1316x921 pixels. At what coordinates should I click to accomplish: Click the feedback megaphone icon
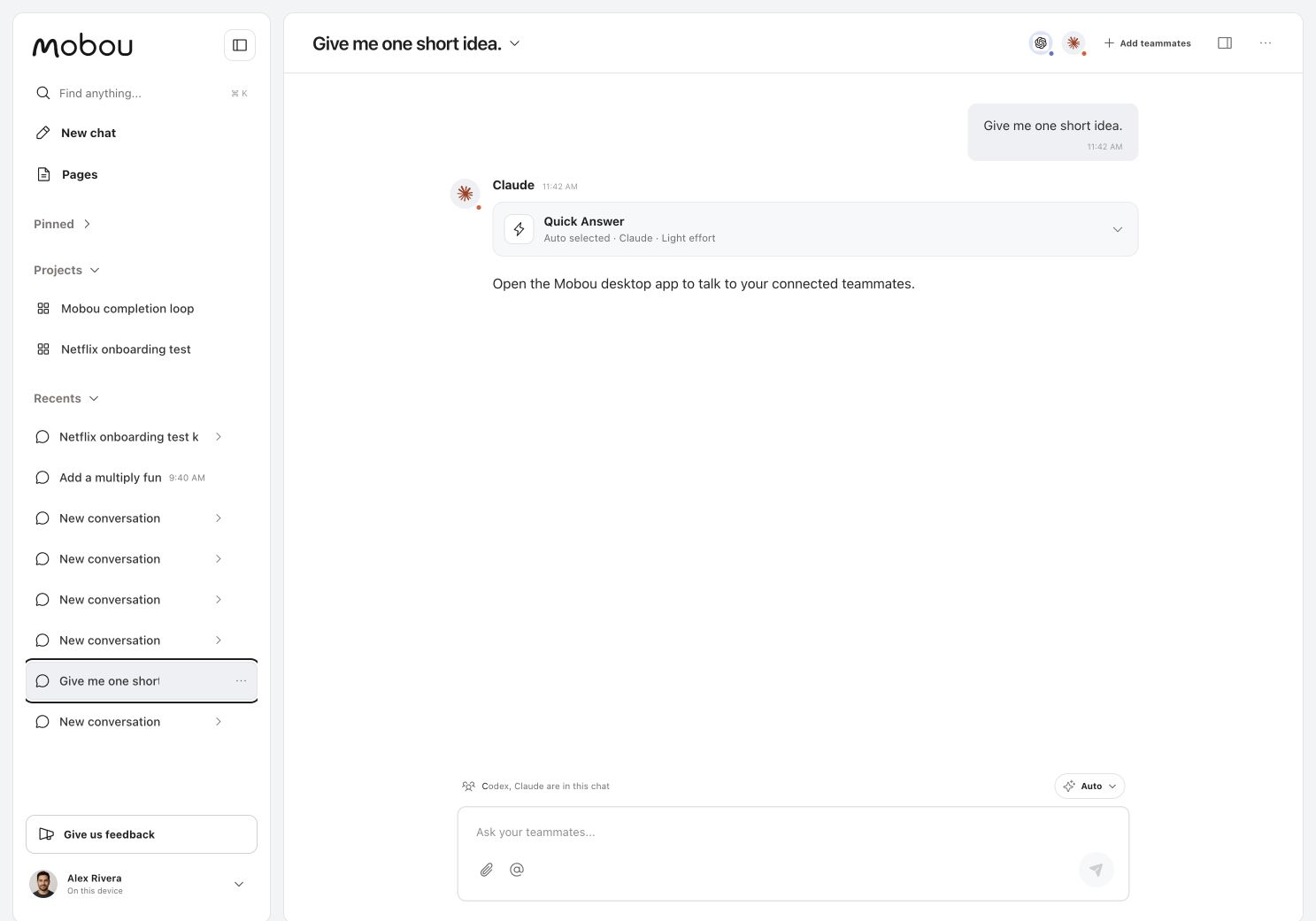[x=47, y=834]
